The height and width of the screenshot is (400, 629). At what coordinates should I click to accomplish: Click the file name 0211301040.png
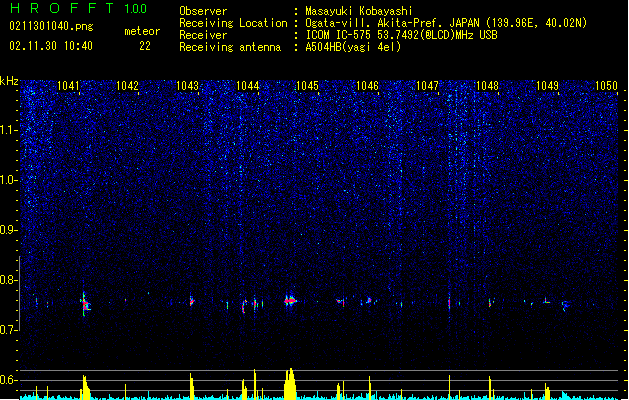tap(51, 26)
